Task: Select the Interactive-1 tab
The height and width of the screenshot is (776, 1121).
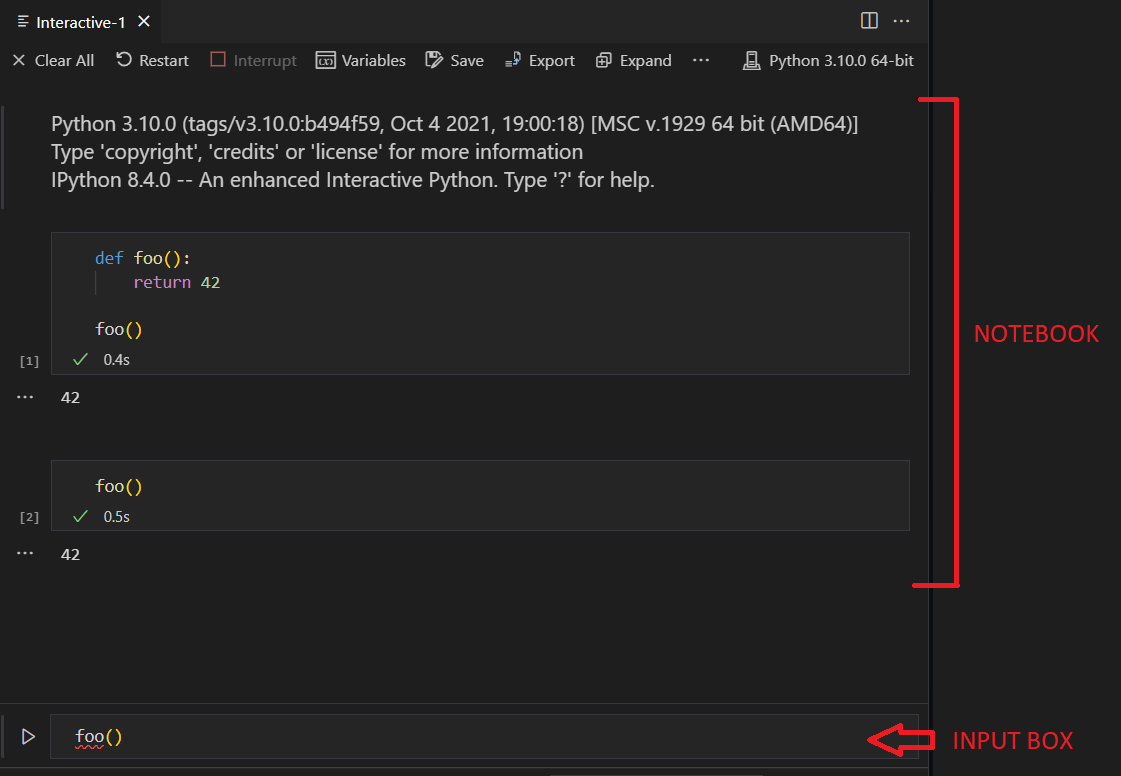Action: [78, 20]
